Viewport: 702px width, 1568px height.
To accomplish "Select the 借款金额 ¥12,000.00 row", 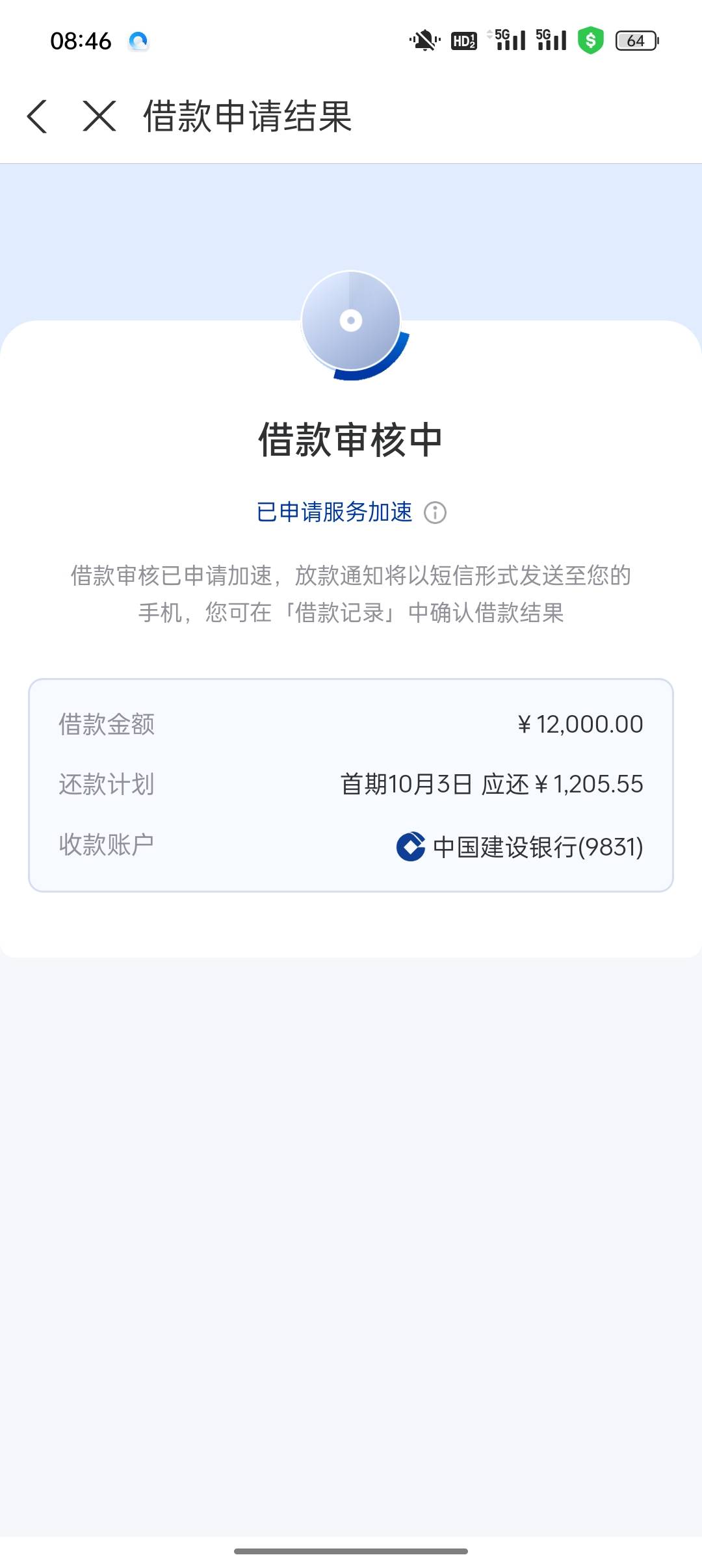I will coord(351,724).
